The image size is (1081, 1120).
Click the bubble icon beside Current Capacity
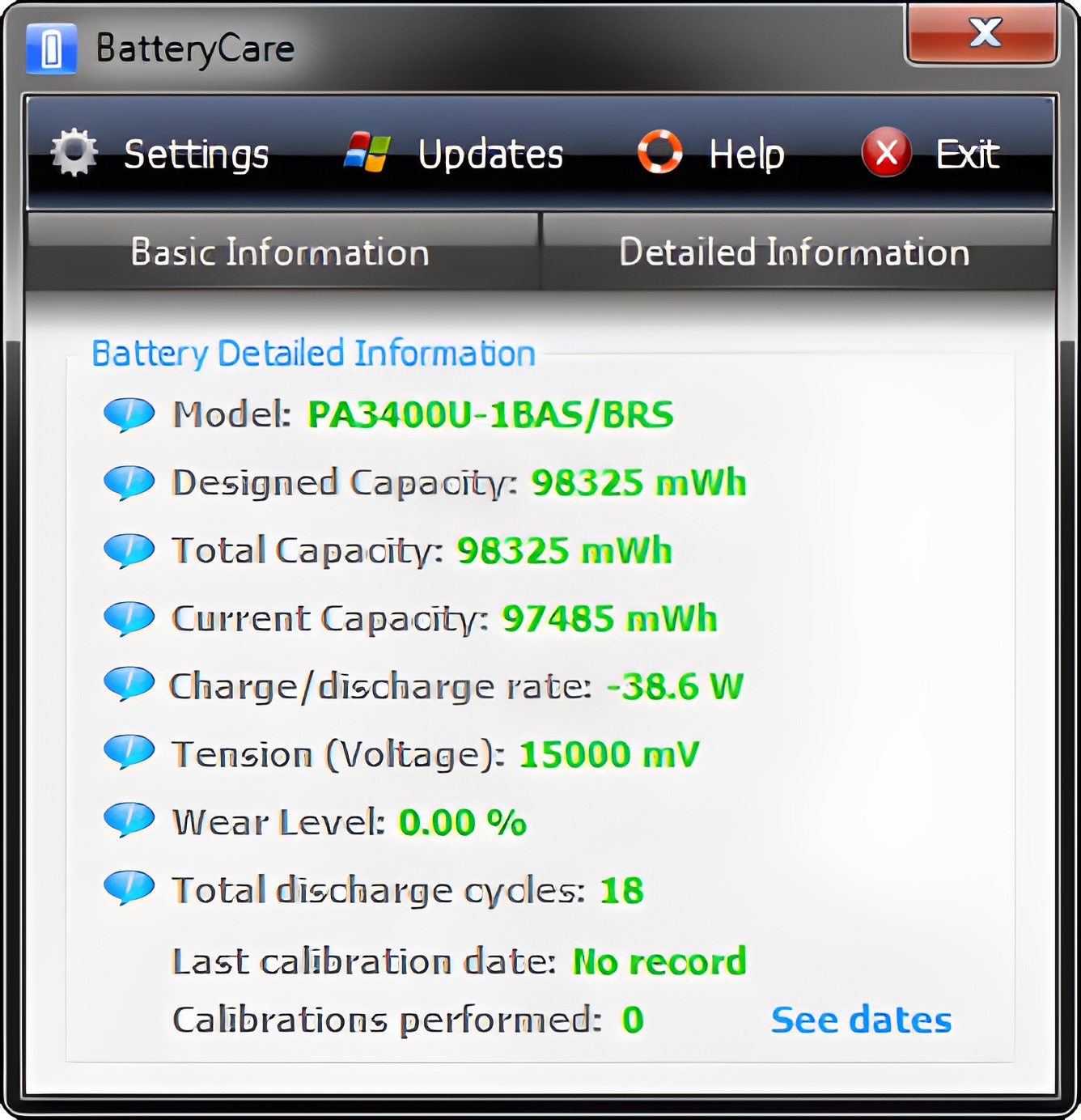tap(129, 618)
